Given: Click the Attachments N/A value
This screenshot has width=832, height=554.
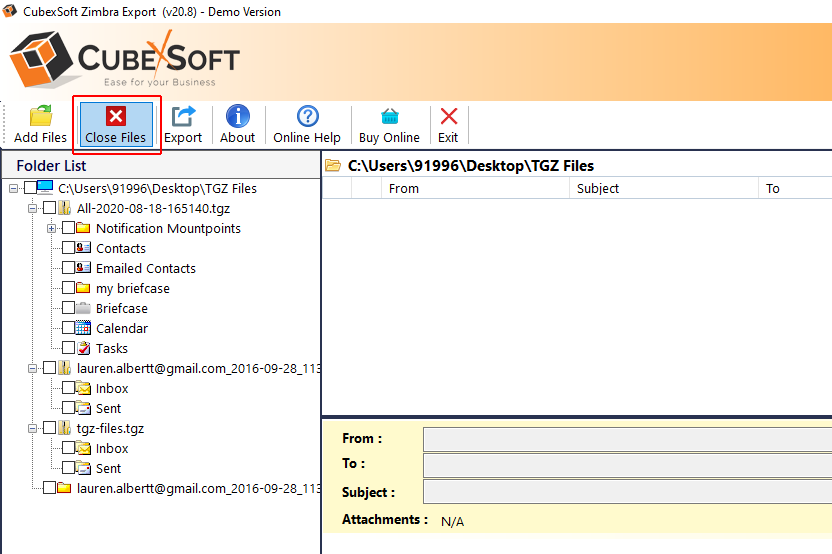Looking at the screenshot, I should [453, 522].
